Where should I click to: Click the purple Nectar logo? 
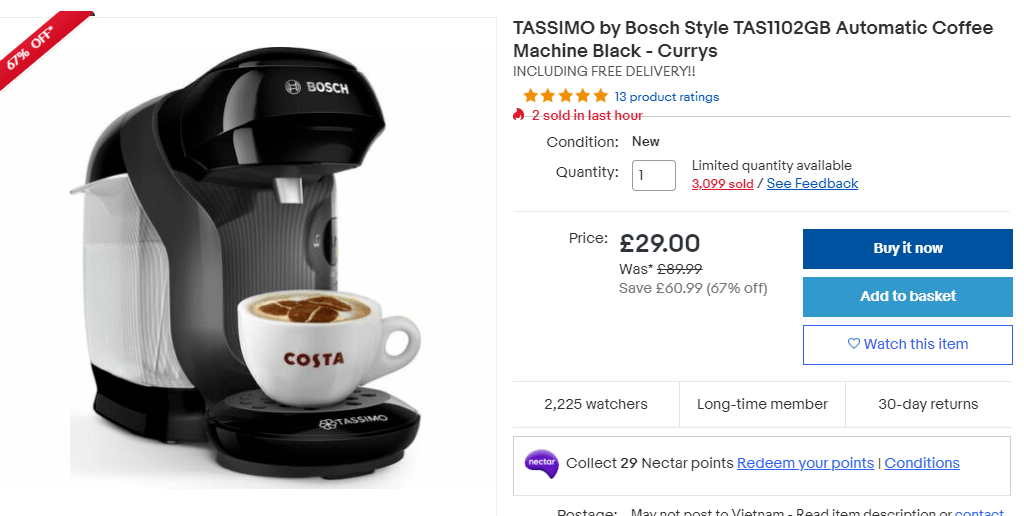[540, 463]
